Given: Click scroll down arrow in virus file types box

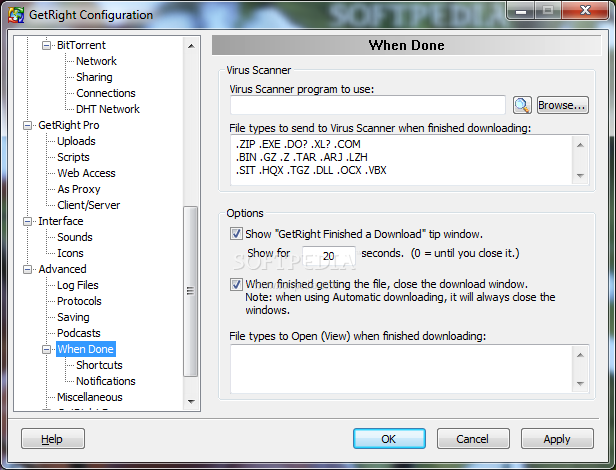Looking at the screenshot, I should [581, 175].
